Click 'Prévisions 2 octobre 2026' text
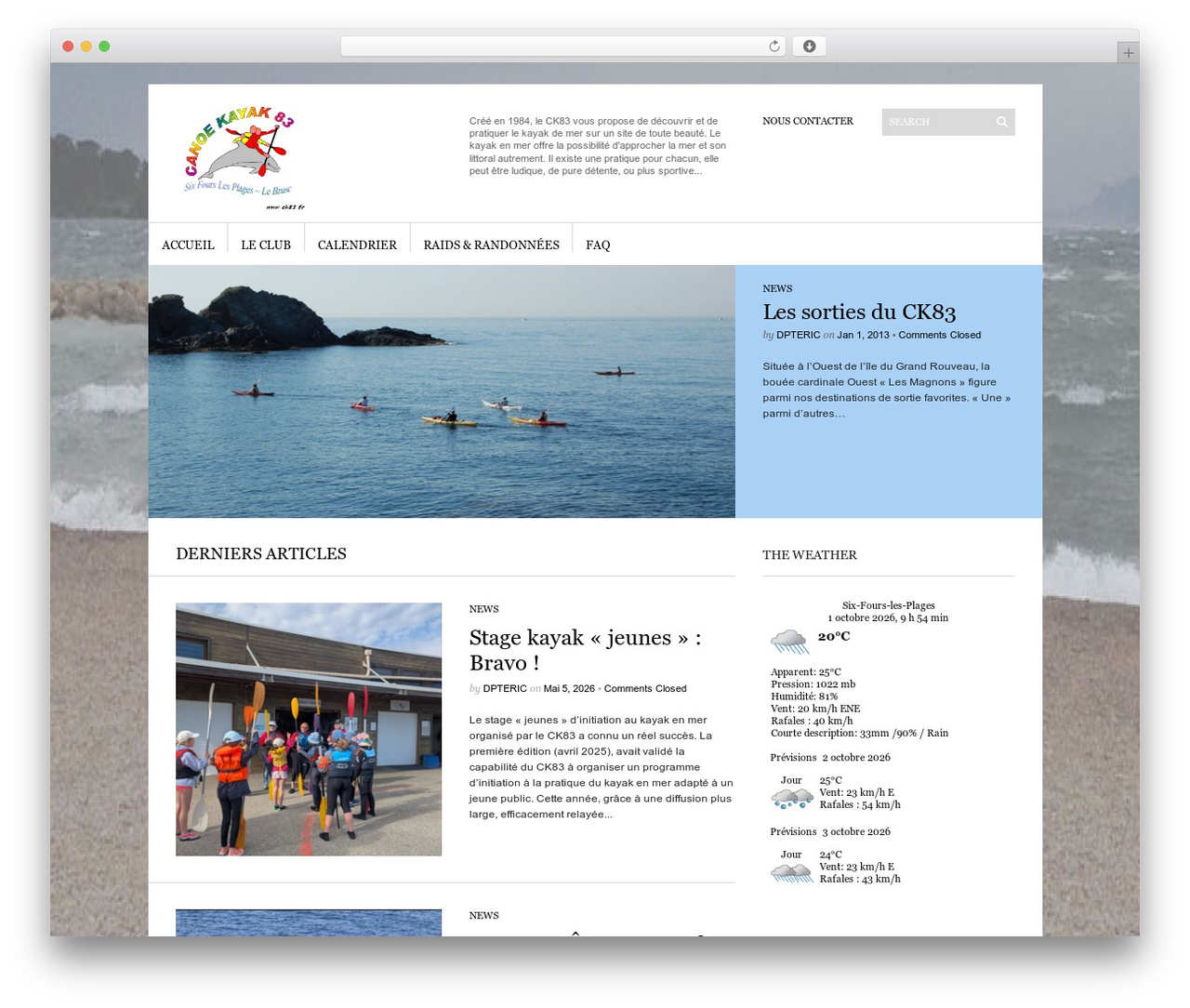 pyautogui.click(x=830, y=757)
